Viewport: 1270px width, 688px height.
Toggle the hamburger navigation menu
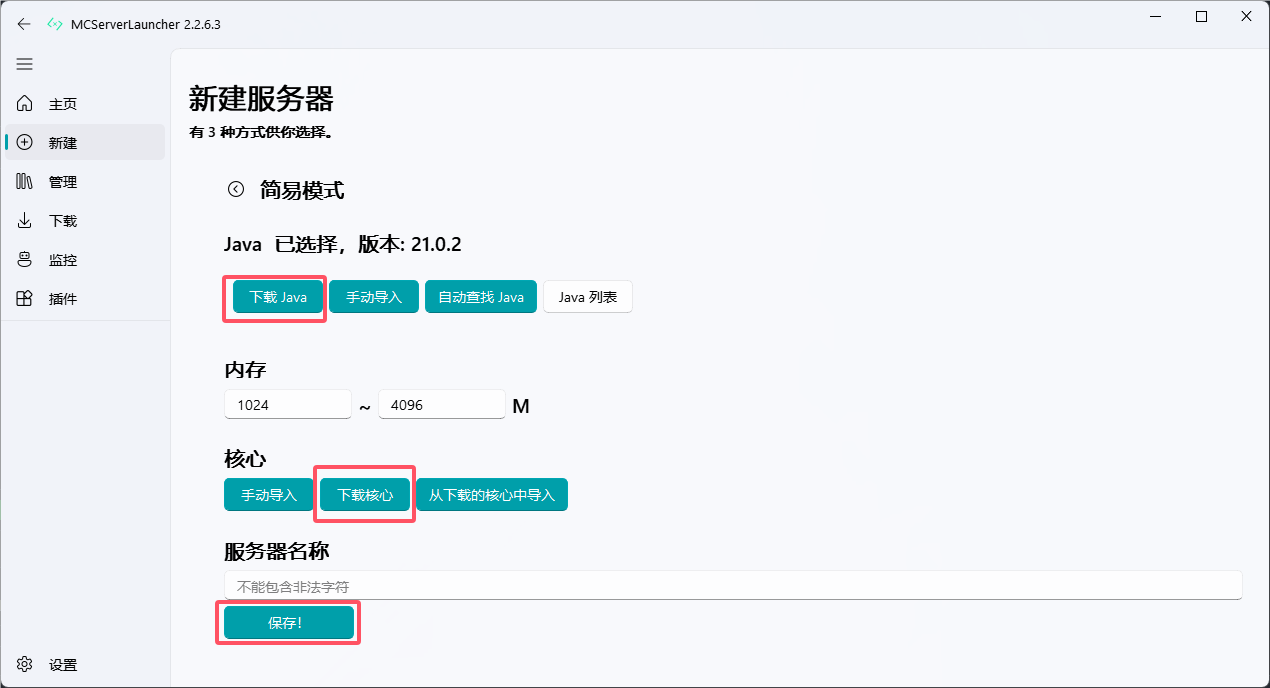click(x=25, y=64)
